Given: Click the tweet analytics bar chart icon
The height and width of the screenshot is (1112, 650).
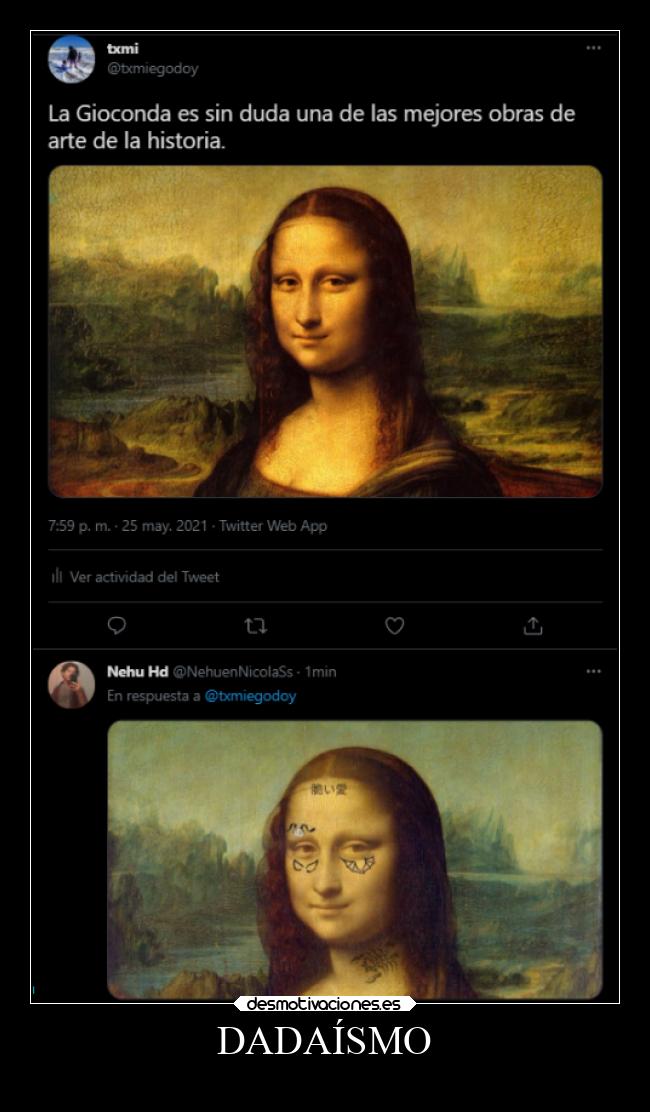Looking at the screenshot, I should (57, 577).
